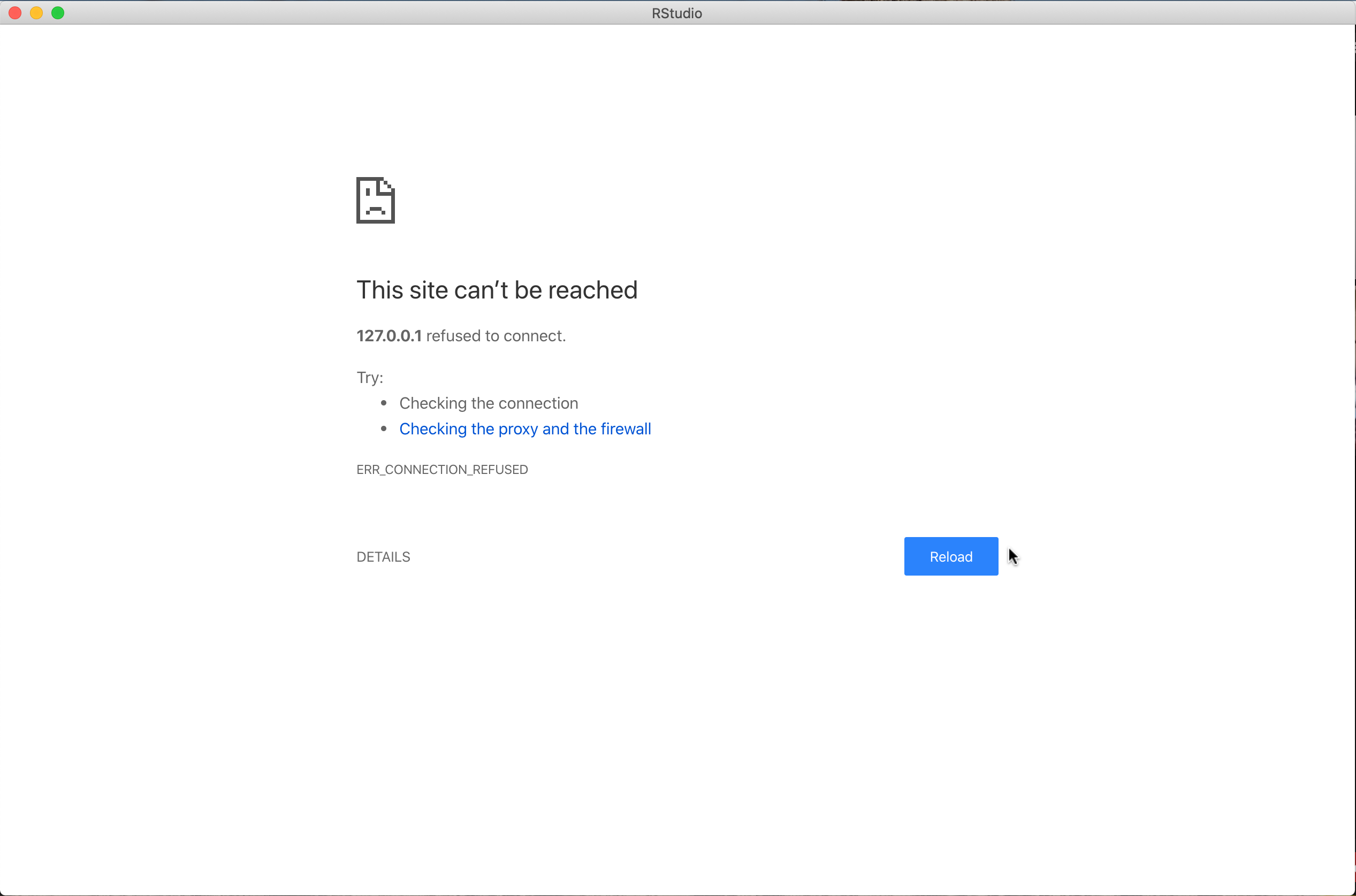Click the word proxy in blue link
Viewport: 1356px width, 896px height.
(518, 429)
